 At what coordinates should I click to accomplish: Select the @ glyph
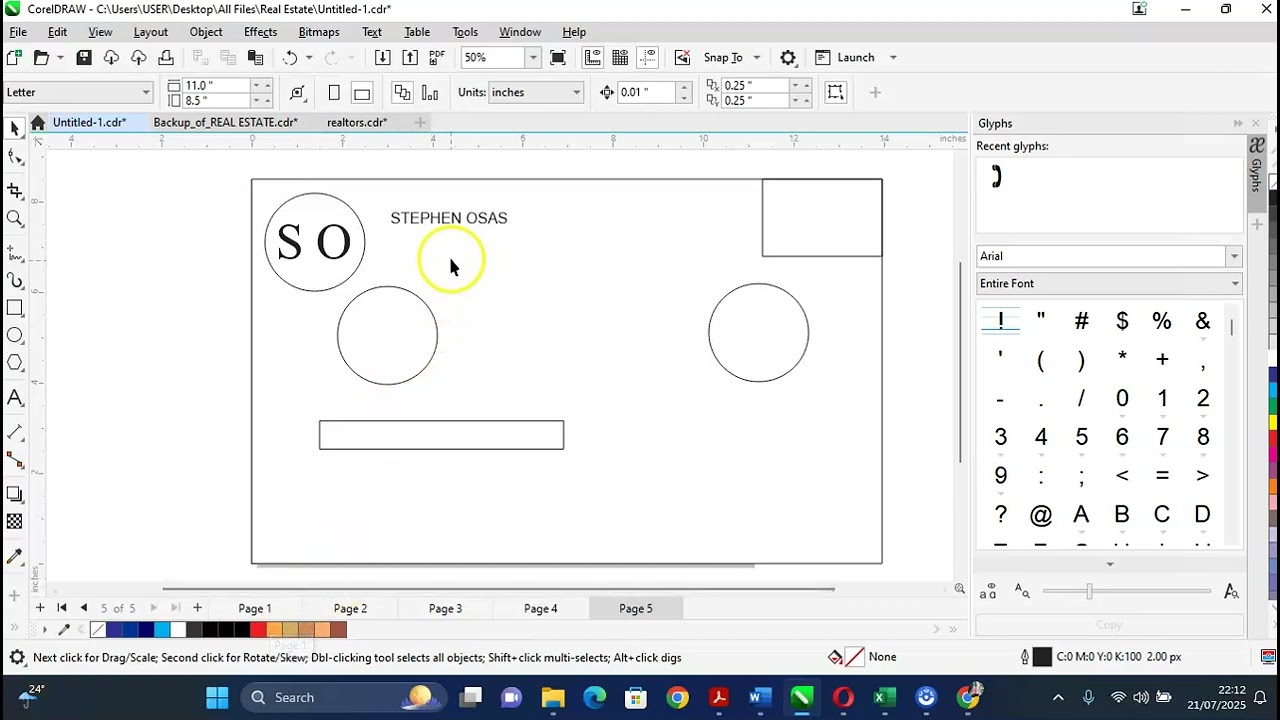click(1041, 515)
